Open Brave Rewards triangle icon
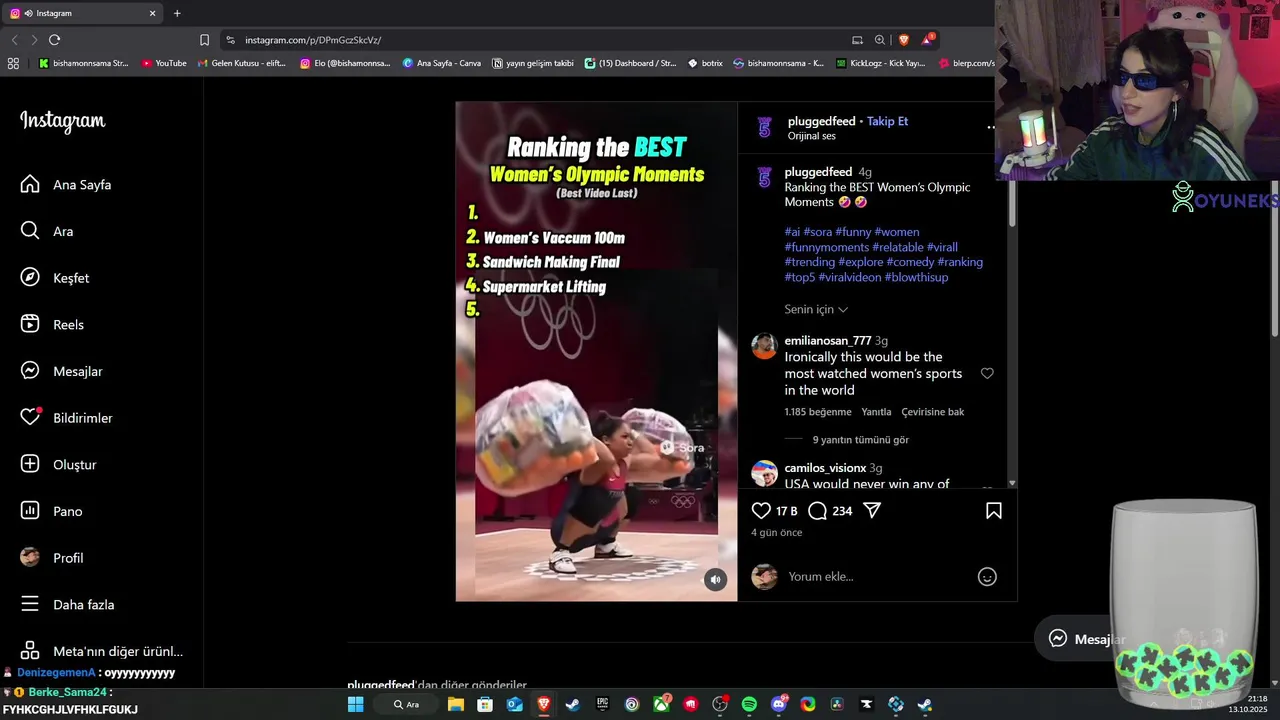Viewport: 1280px width, 720px height. coord(928,40)
